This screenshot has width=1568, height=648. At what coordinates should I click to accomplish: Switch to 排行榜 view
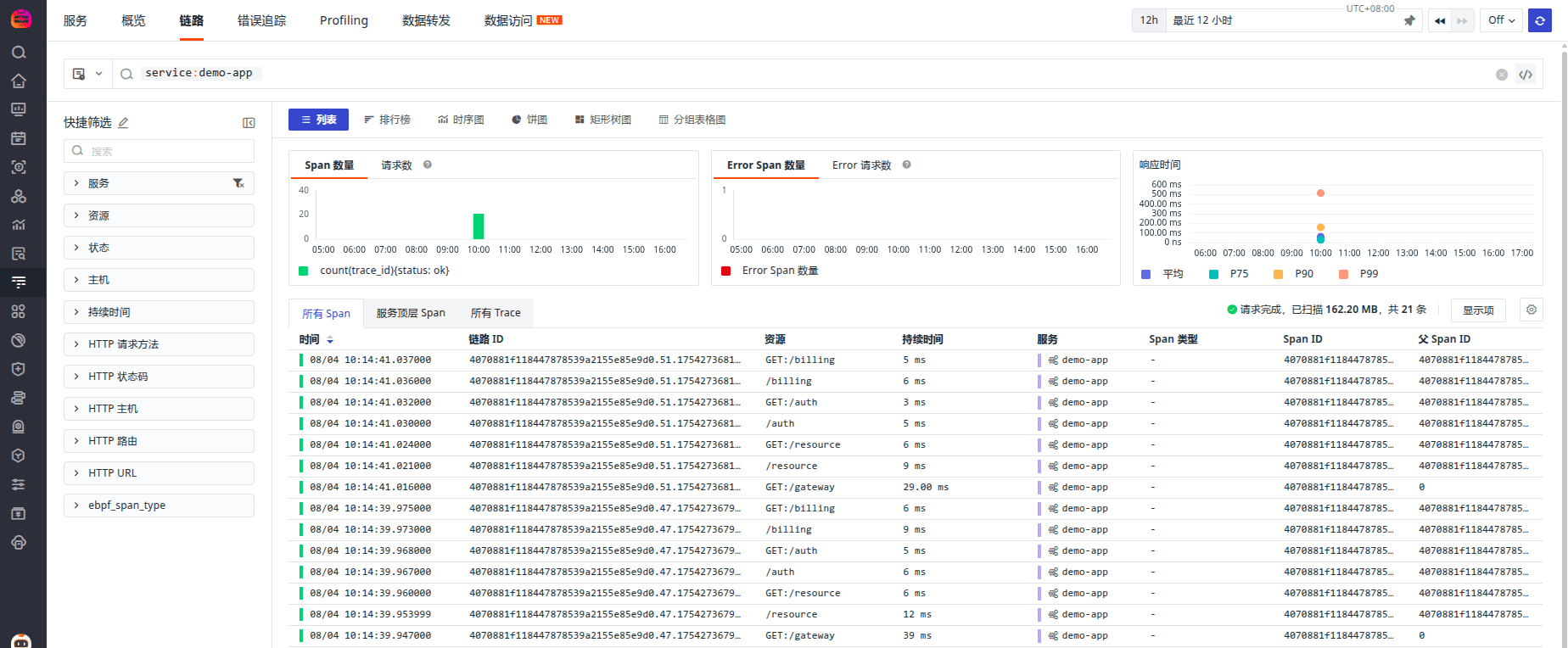point(387,120)
